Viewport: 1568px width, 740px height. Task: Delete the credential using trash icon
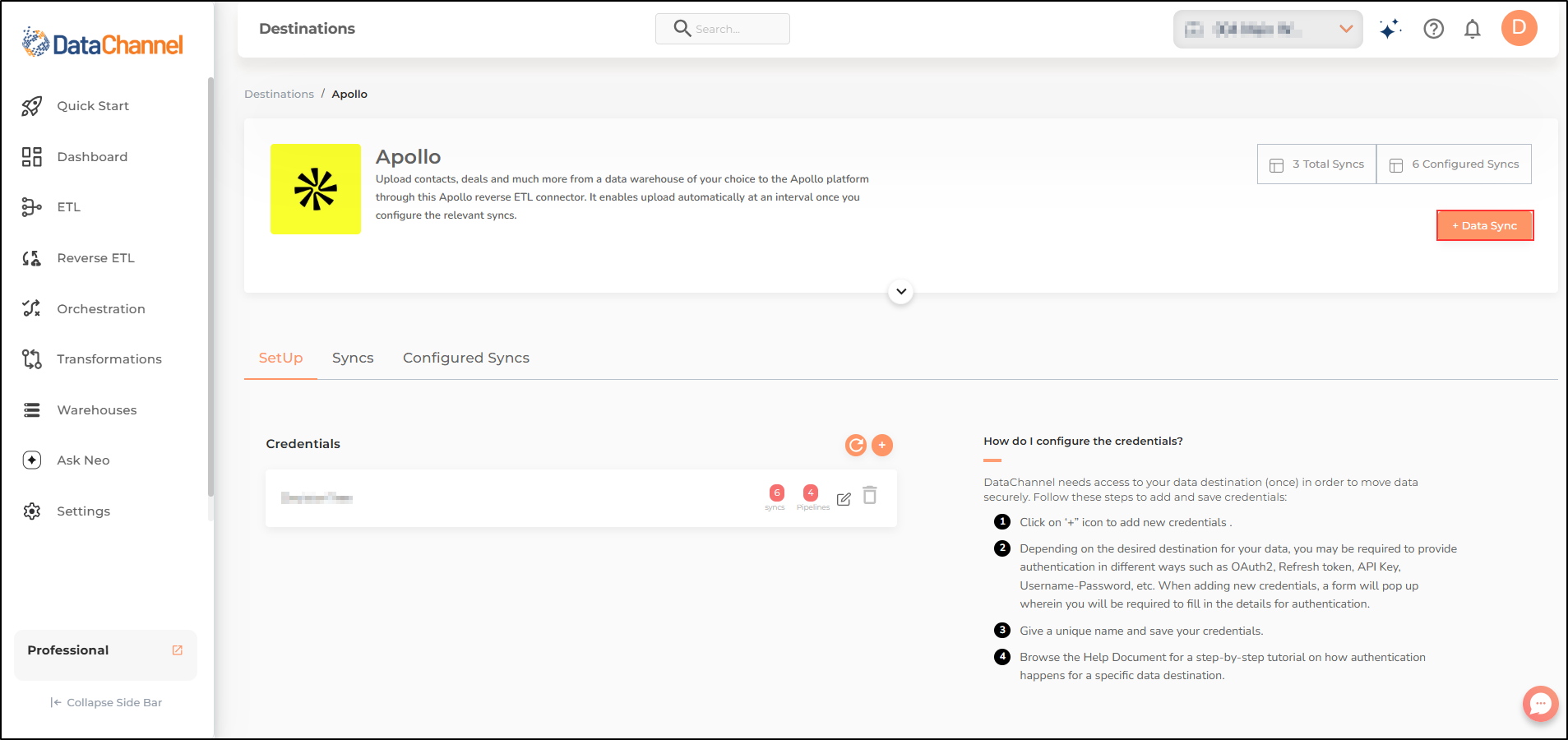point(870,495)
